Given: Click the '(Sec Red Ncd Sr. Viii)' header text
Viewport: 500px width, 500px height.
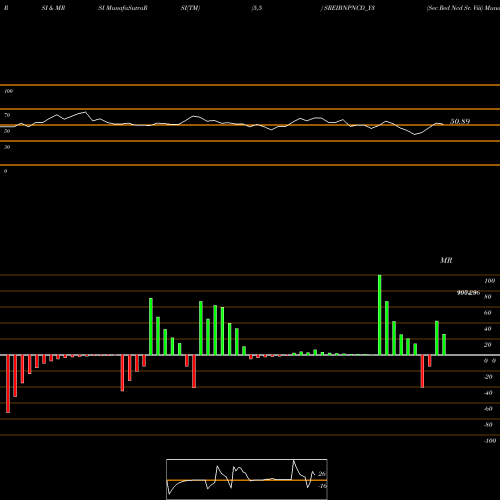Looking at the screenshot, I should 455,8.
